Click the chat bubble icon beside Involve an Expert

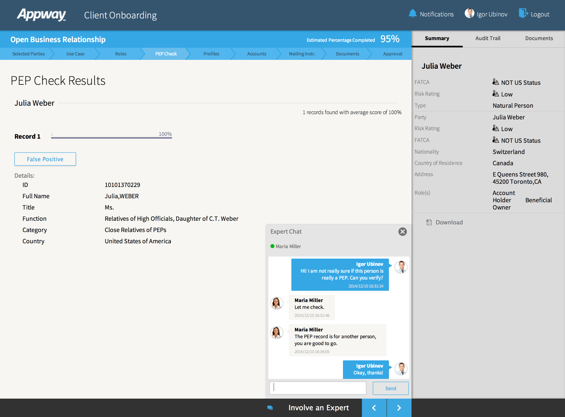point(270,408)
